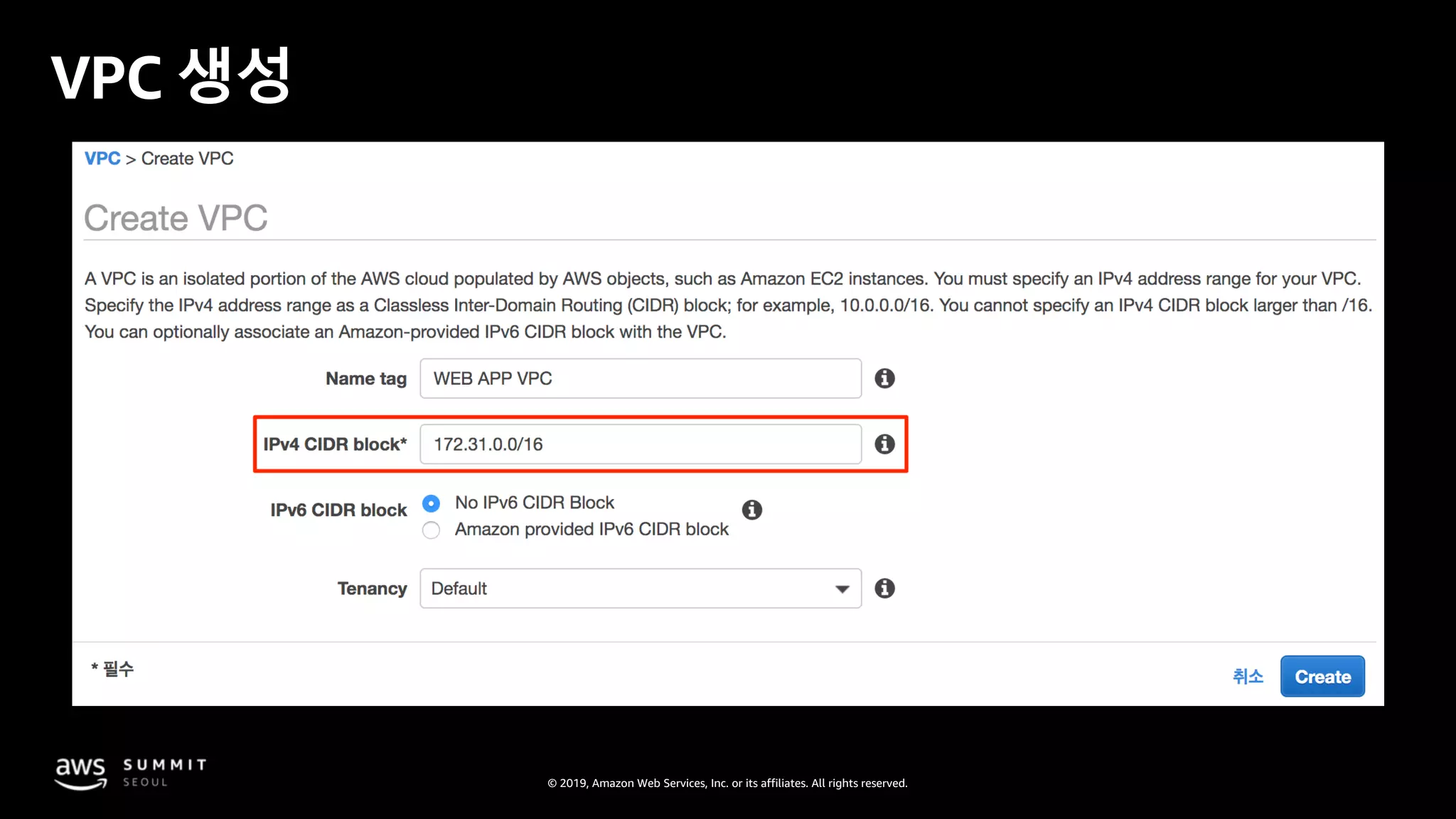Click the 'IPv4 CIDR block*' label
Image resolution: width=1456 pixels, height=819 pixels.
point(335,444)
